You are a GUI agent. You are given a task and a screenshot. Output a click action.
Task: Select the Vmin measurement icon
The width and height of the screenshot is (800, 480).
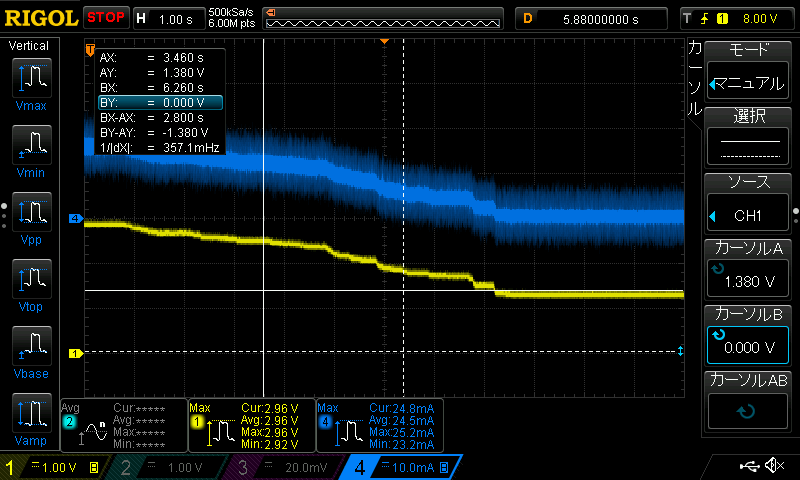point(30,146)
